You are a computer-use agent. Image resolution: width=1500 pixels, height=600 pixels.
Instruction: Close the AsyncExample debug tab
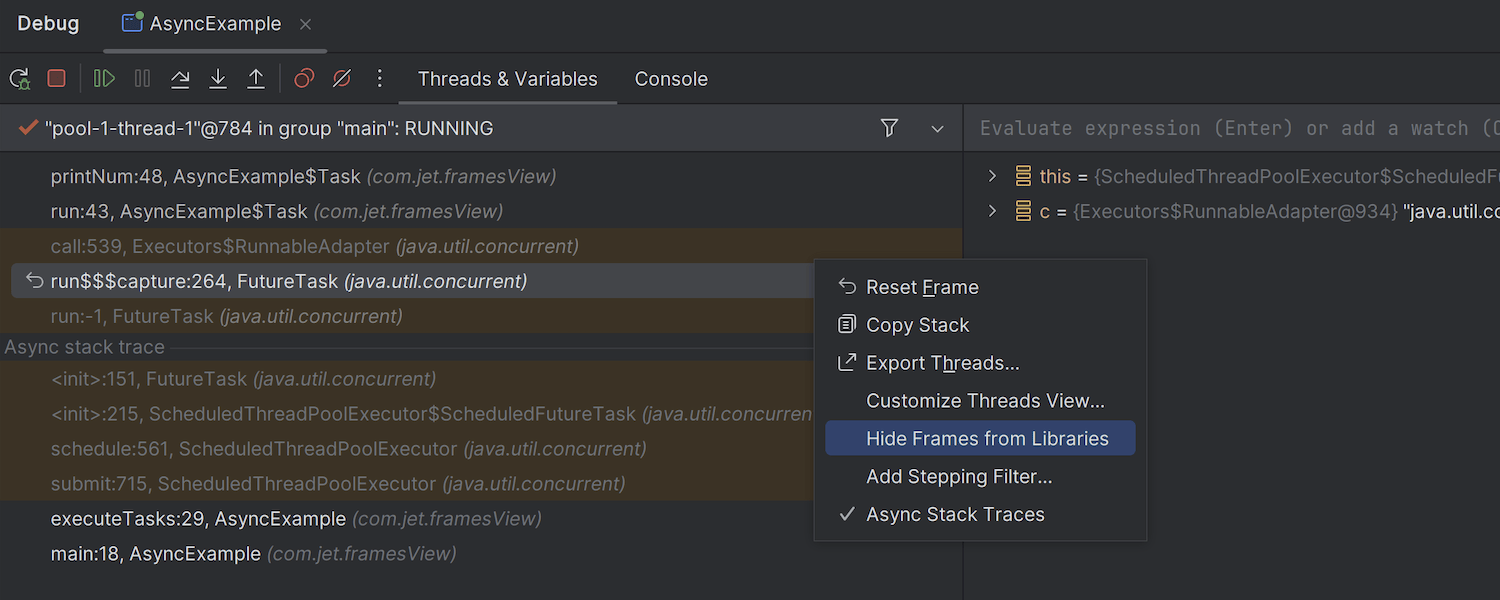tap(306, 24)
